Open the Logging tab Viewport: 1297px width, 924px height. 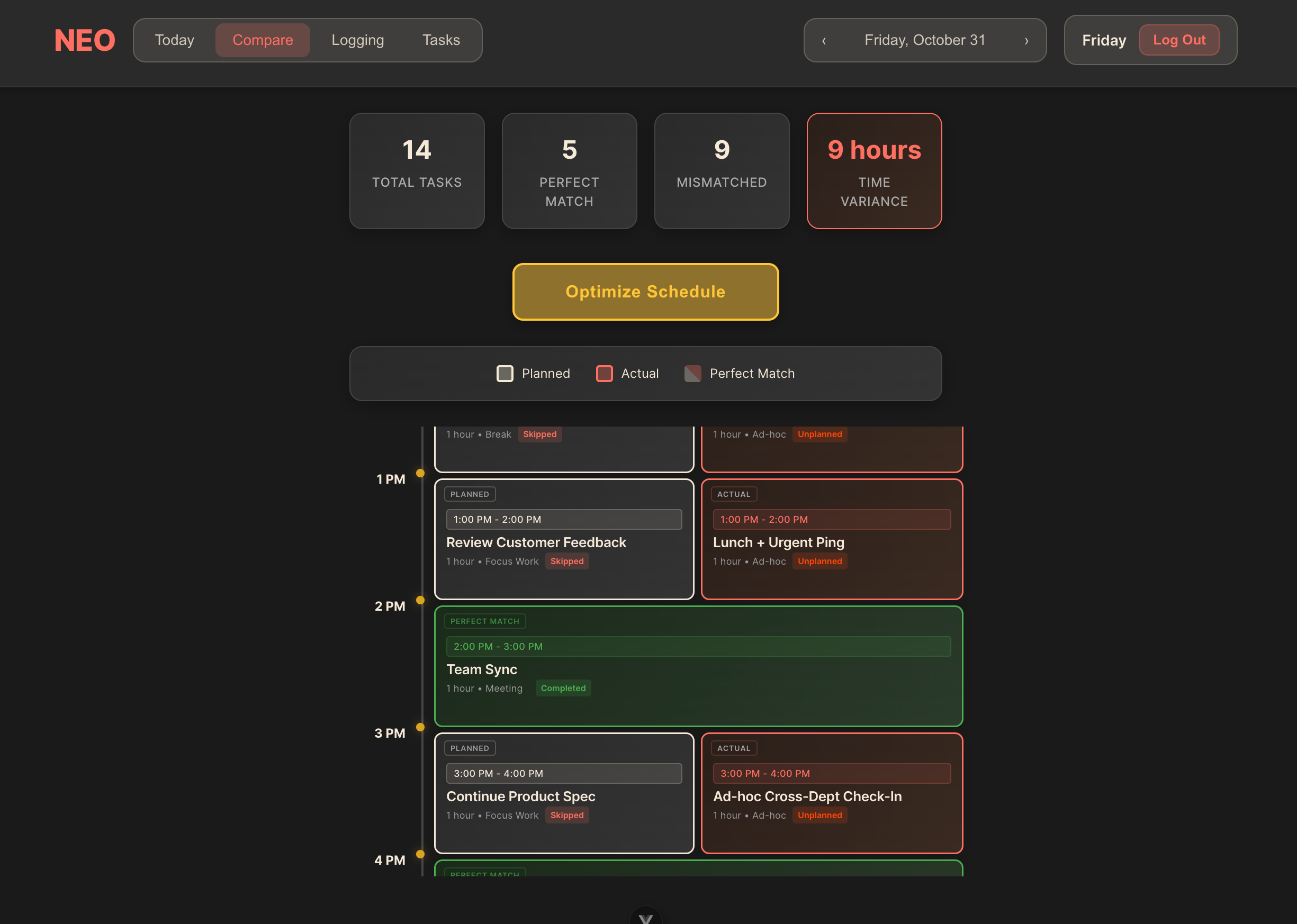tap(357, 40)
